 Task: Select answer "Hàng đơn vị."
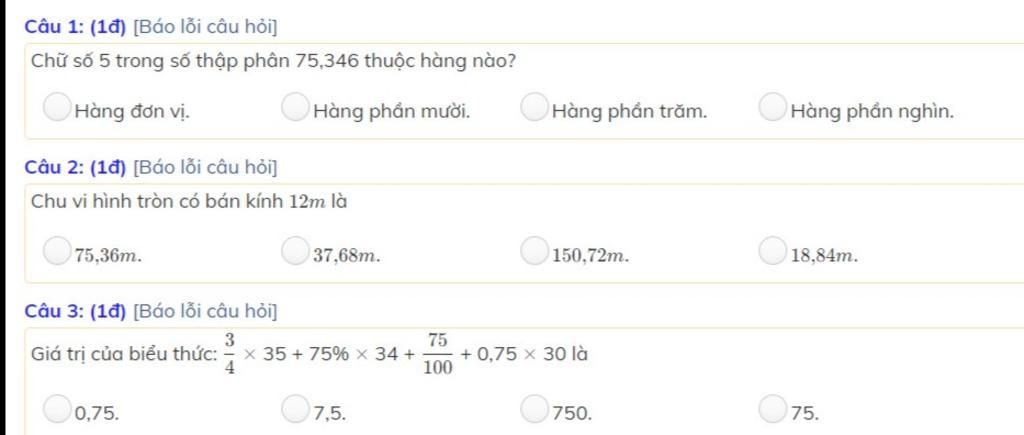tap(56, 108)
